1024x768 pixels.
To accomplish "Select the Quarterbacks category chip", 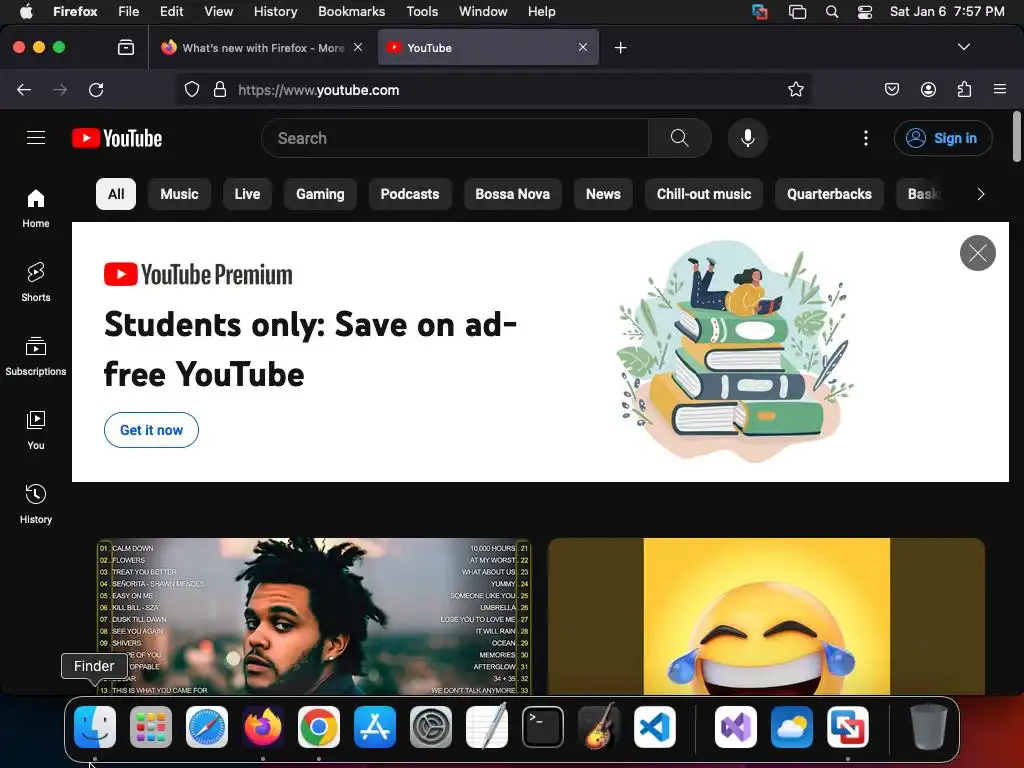I will (x=829, y=194).
